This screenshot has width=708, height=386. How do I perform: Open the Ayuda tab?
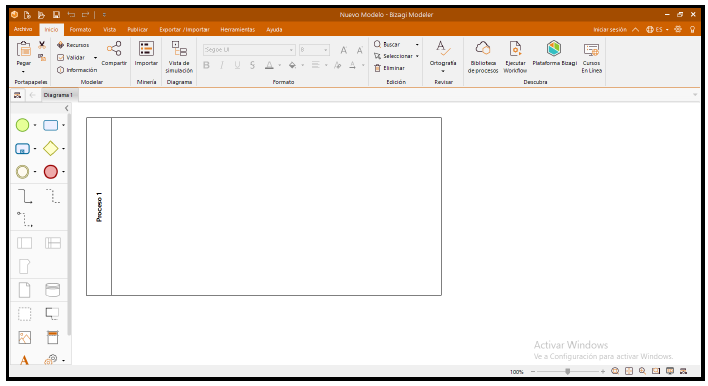click(274, 29)
